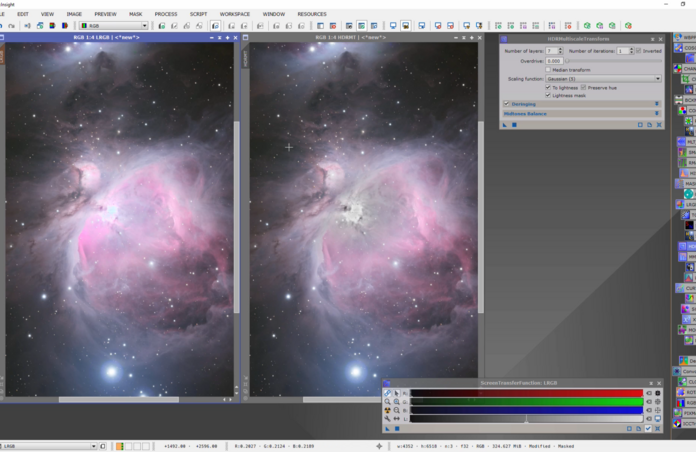
Task: Click the black point readout icon in STF
Action: point(658,393)
